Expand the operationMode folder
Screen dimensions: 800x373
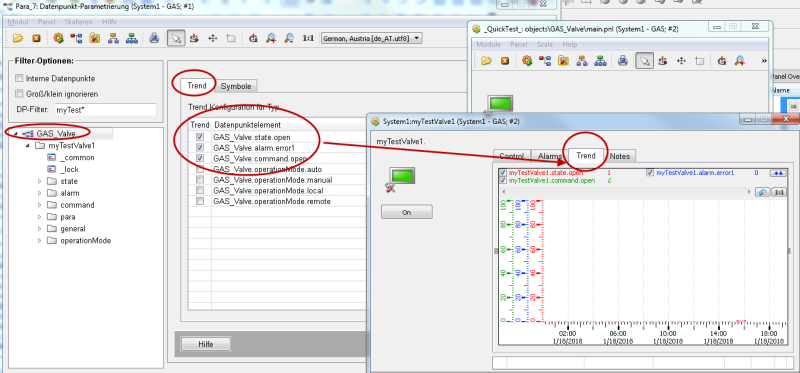pos(40,240)
